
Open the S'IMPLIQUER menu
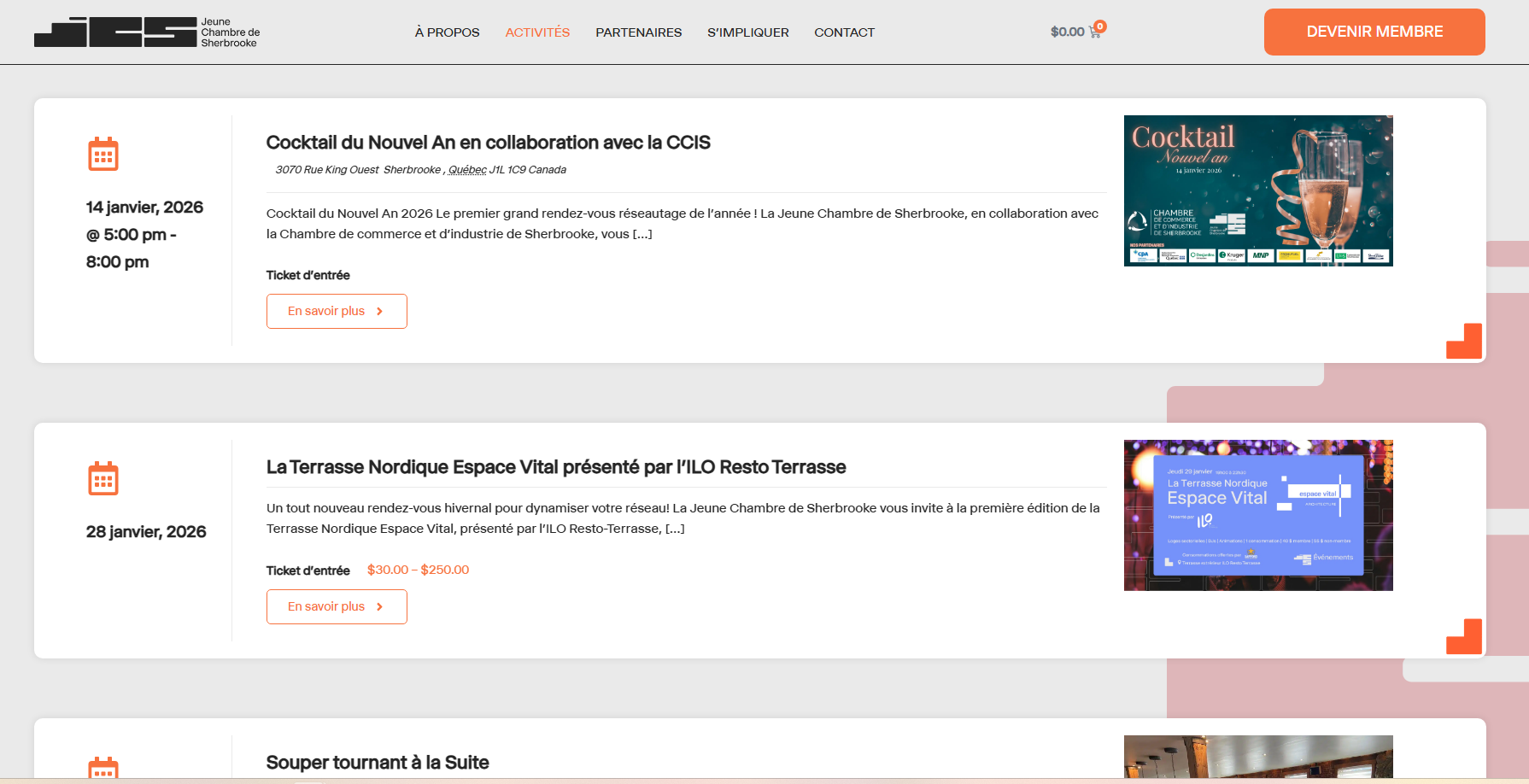click(747, 32)
